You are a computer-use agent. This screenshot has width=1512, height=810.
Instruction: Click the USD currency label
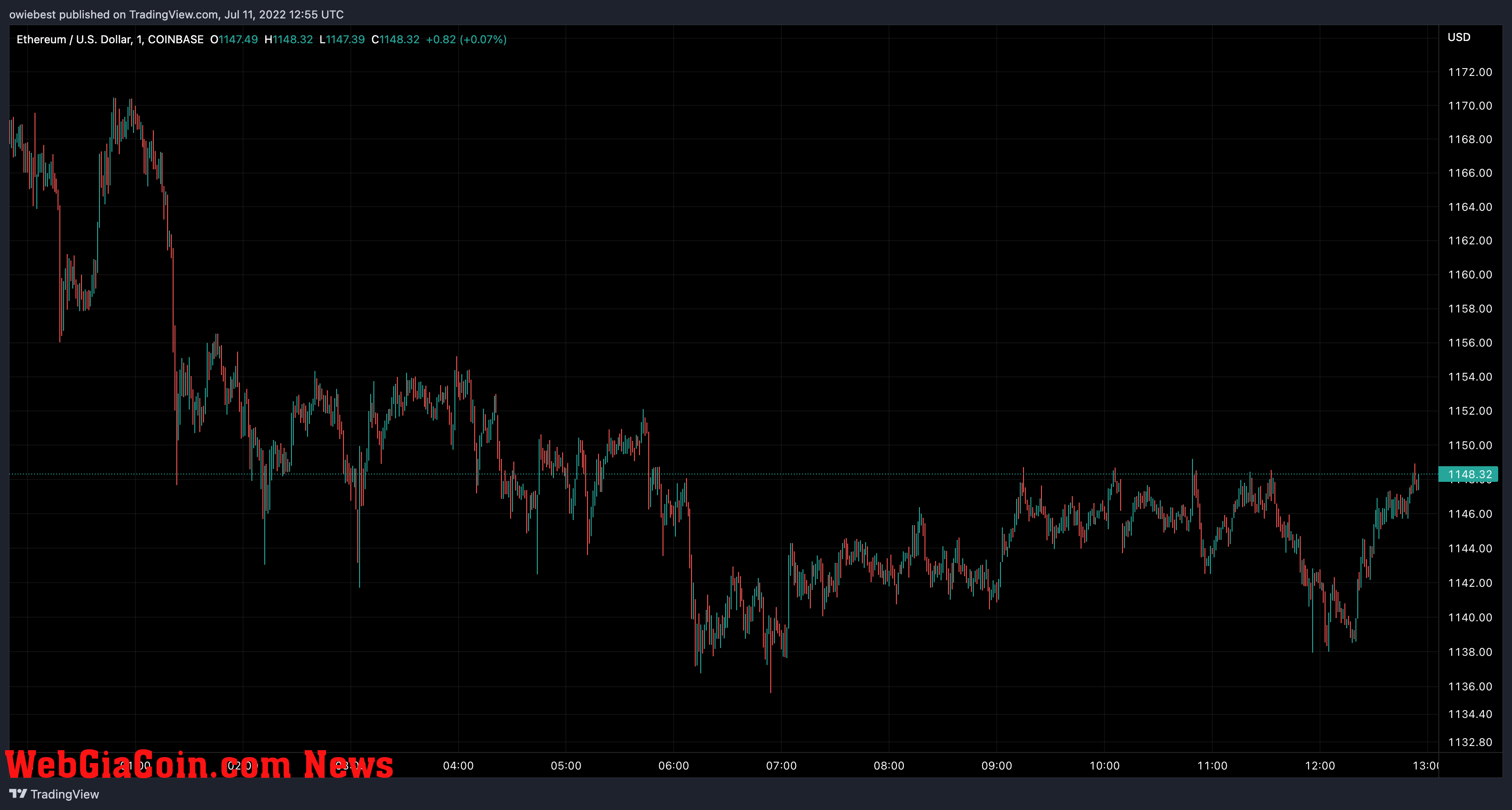(1459, 37)
